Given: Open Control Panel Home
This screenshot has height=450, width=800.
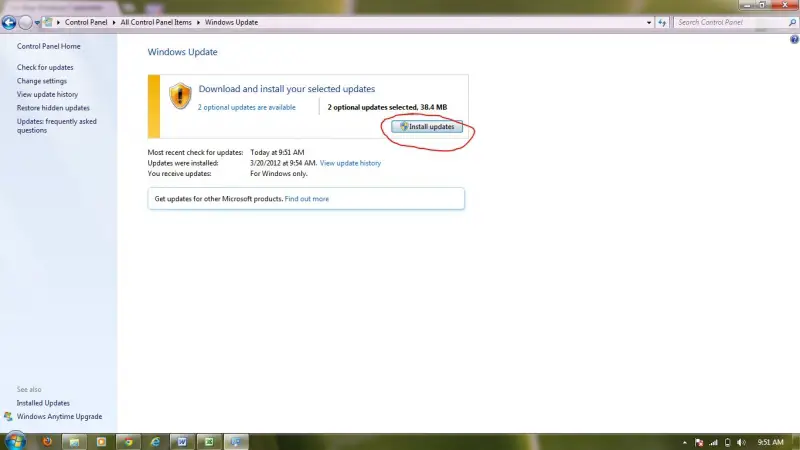Looking at the screenshot, I should (48, 46).
